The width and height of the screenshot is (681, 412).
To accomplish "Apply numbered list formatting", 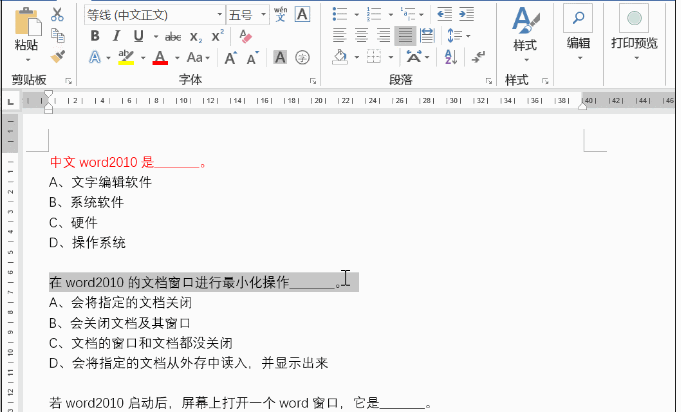I will tap(374, 14).
